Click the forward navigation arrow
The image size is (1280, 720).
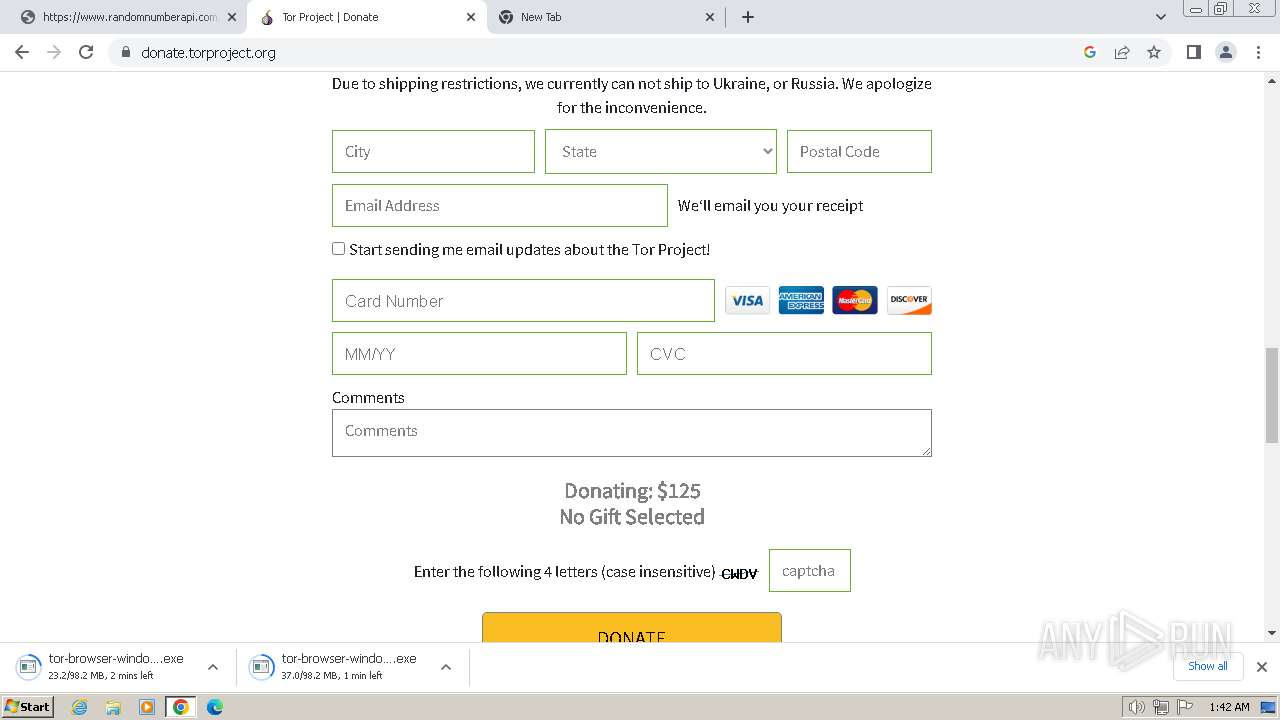54,52
